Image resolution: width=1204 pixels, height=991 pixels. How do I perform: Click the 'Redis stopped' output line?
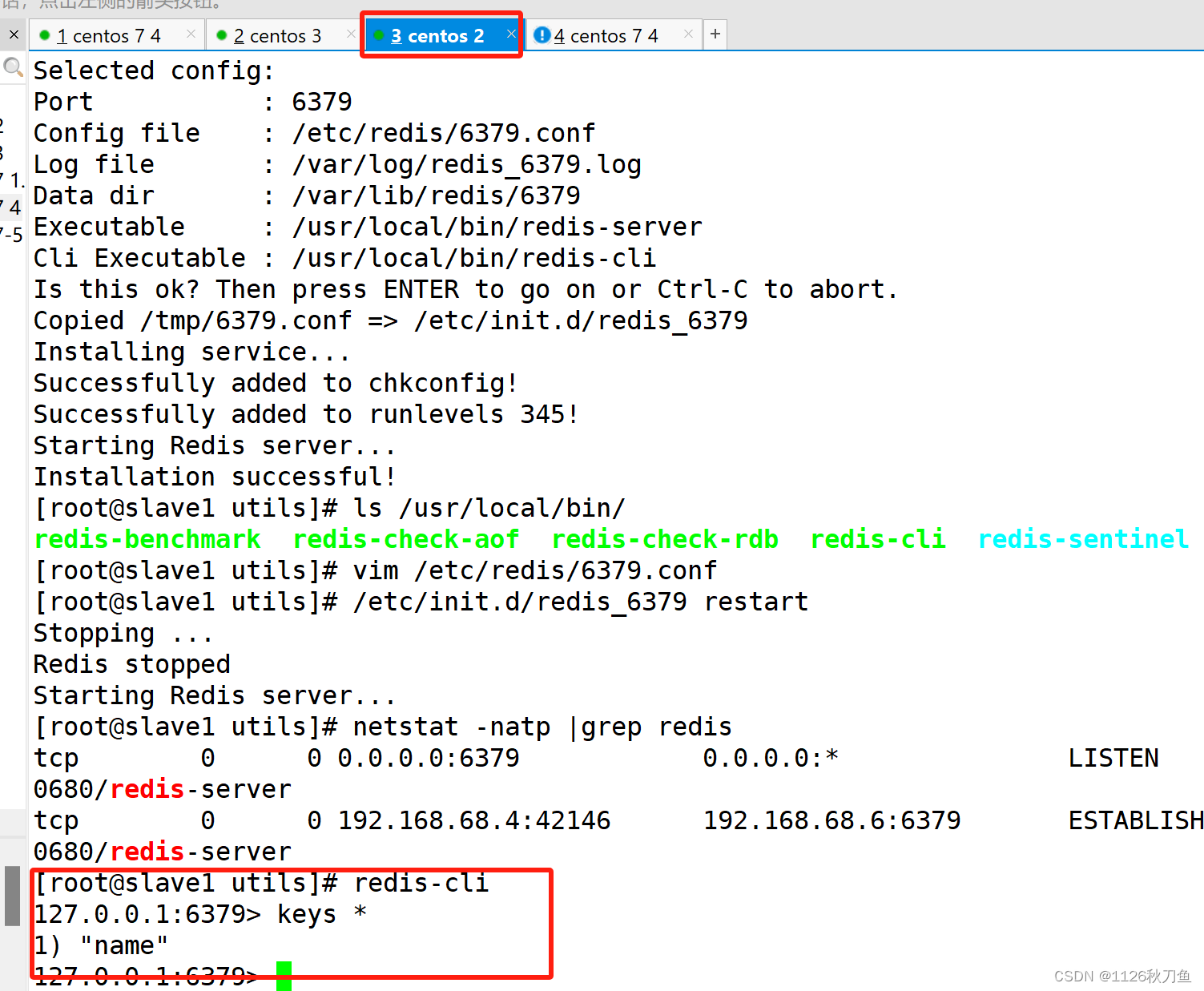pos(132,664)
